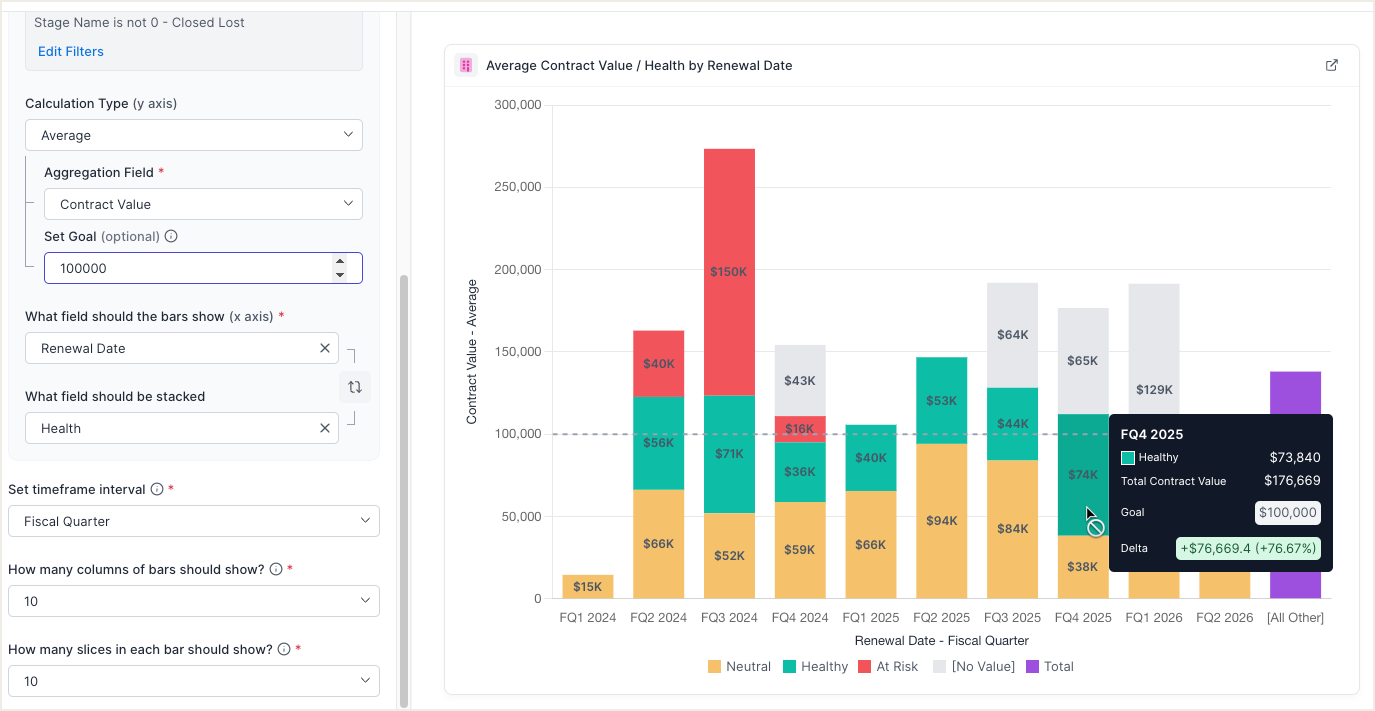
Task: Clear the Health stacked field selection
Action: tap(325, 428)
